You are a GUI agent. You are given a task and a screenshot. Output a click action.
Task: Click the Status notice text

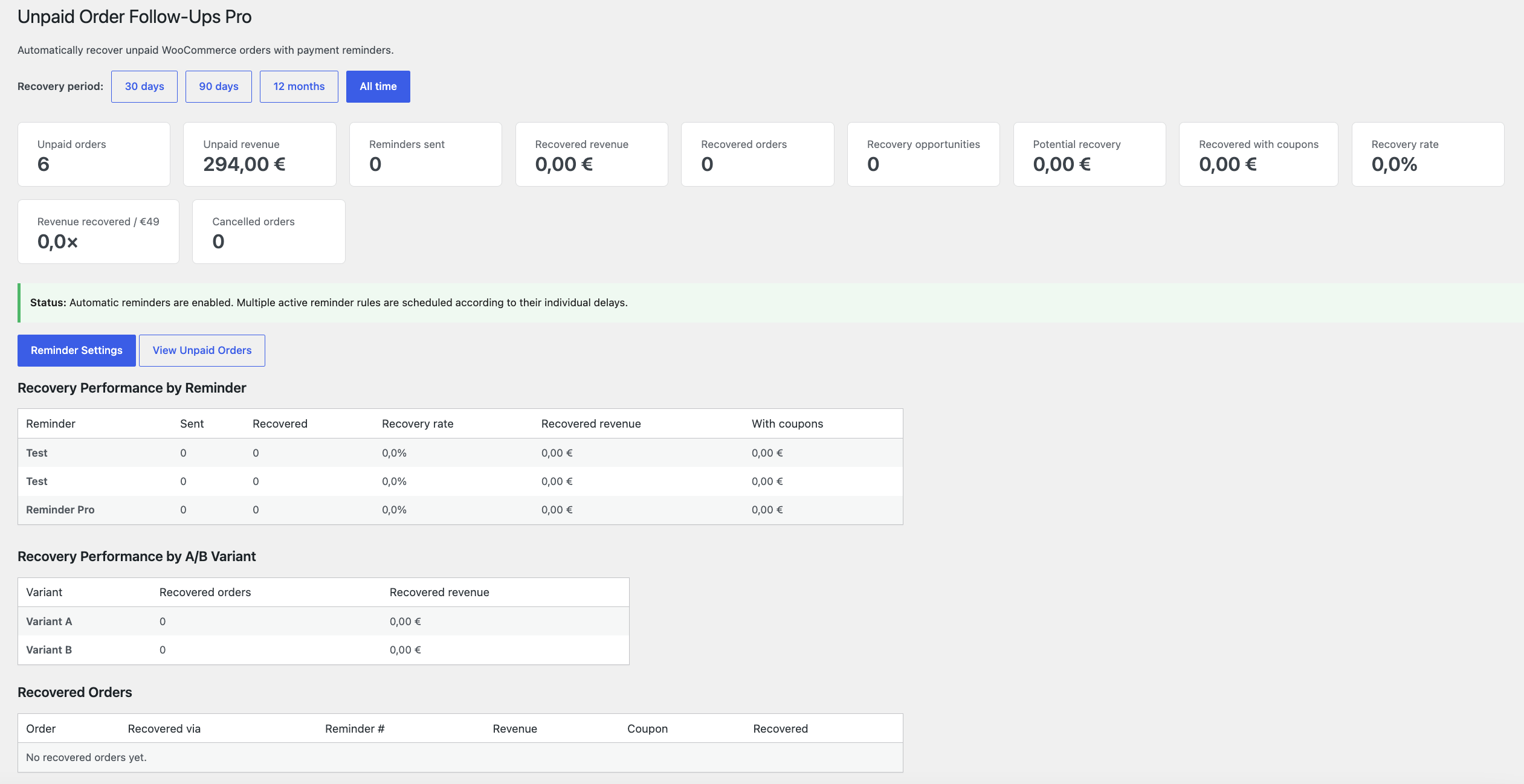coord(329,303)
